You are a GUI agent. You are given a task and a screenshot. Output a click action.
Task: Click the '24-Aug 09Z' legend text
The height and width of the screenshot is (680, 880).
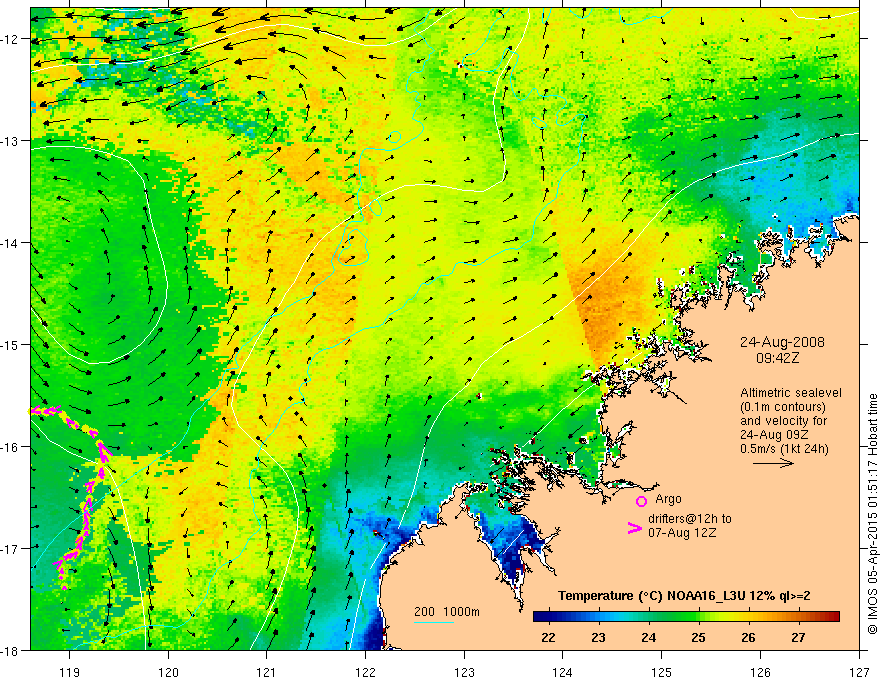pos(772,435)
